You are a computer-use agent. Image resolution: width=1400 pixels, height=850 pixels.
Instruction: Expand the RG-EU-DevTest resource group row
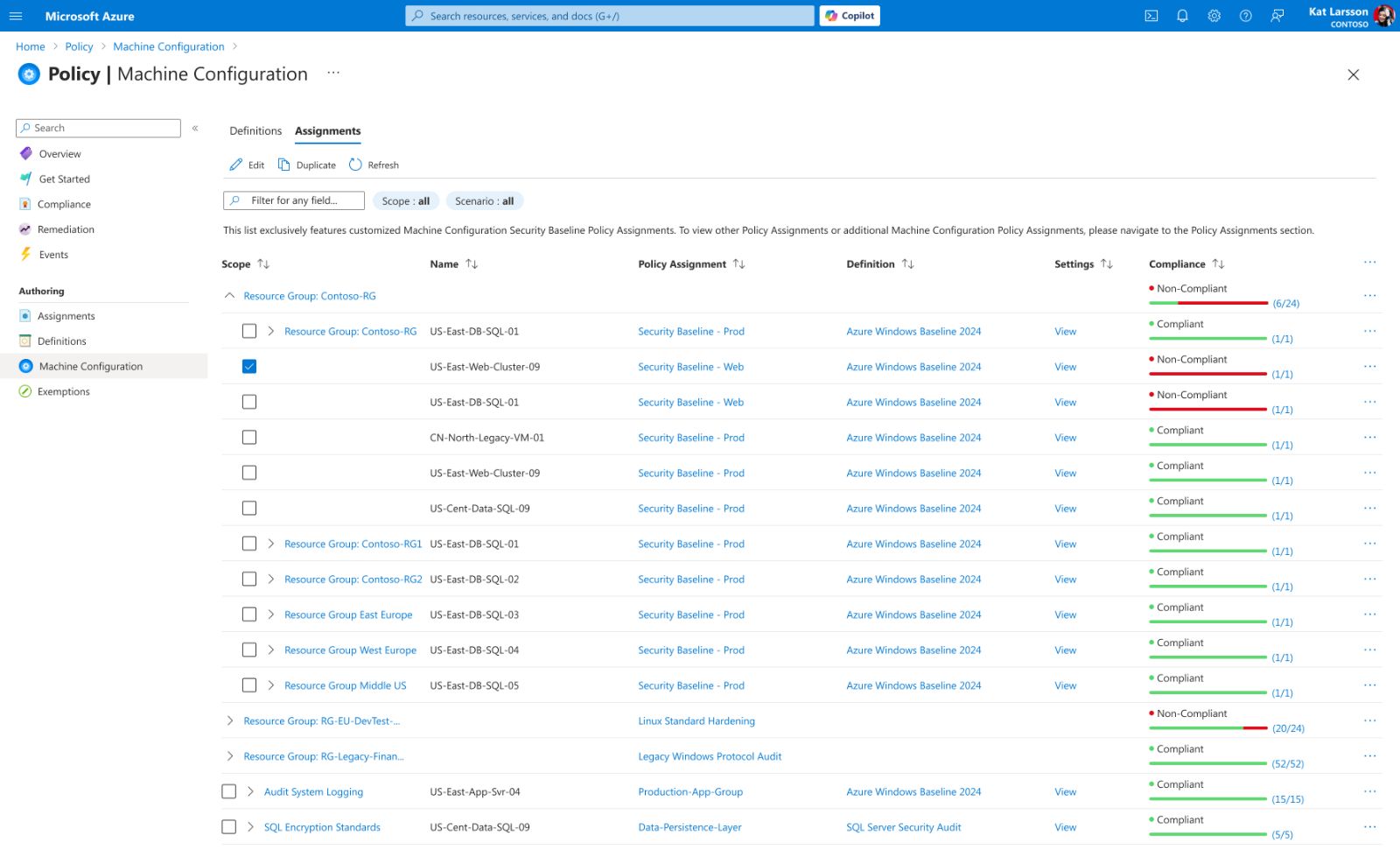[x=229, y=721]
